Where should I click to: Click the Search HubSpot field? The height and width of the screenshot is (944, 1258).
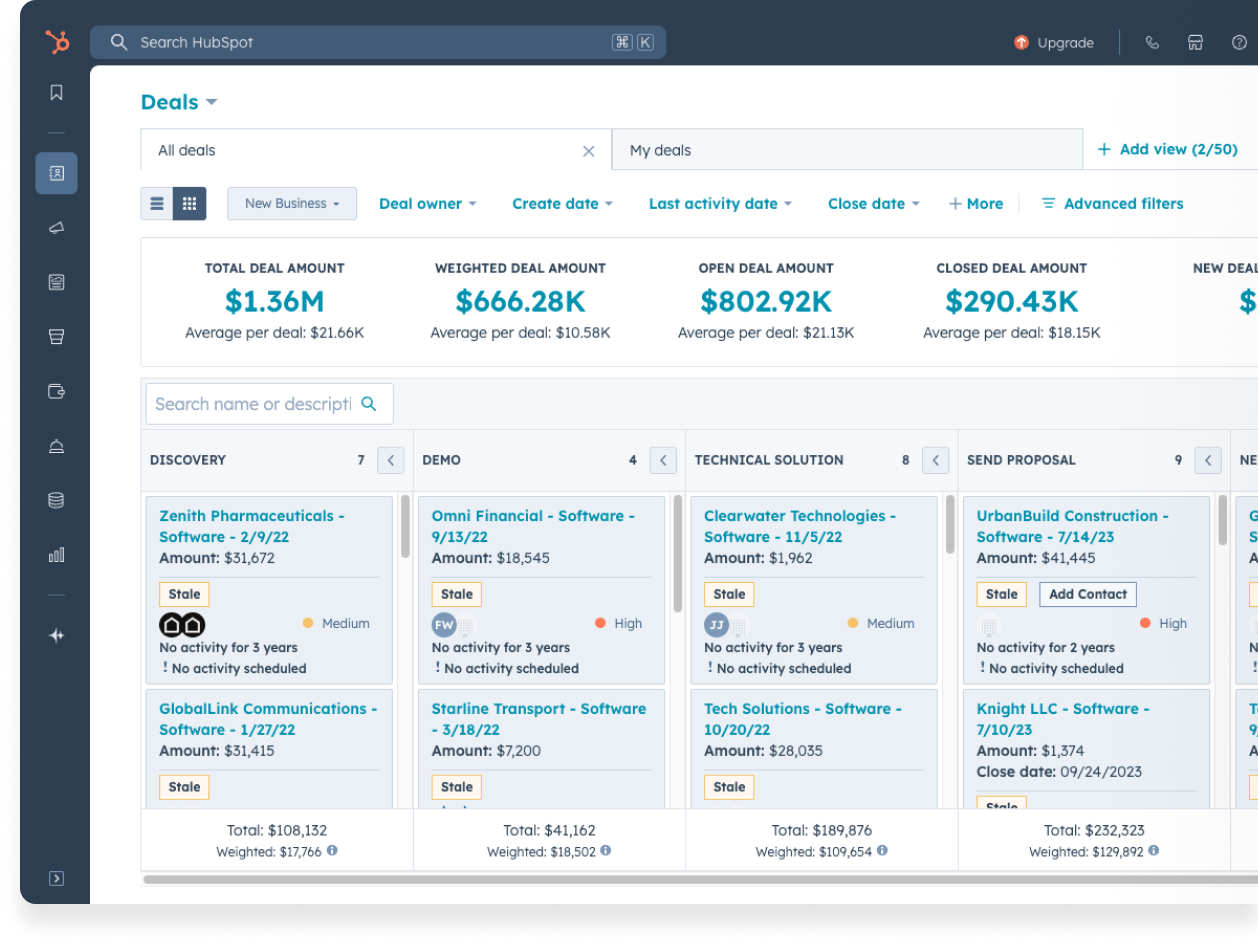(x=378, y=43)
